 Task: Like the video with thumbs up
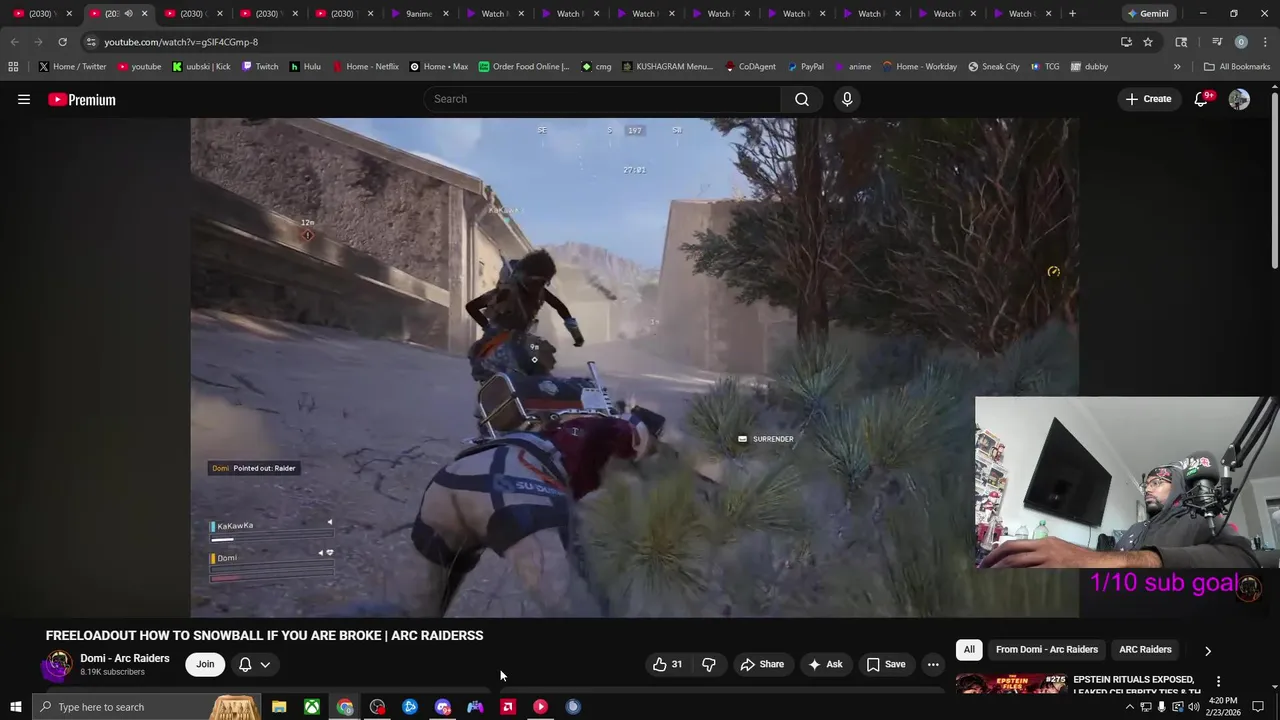click(x=668, y=664)
